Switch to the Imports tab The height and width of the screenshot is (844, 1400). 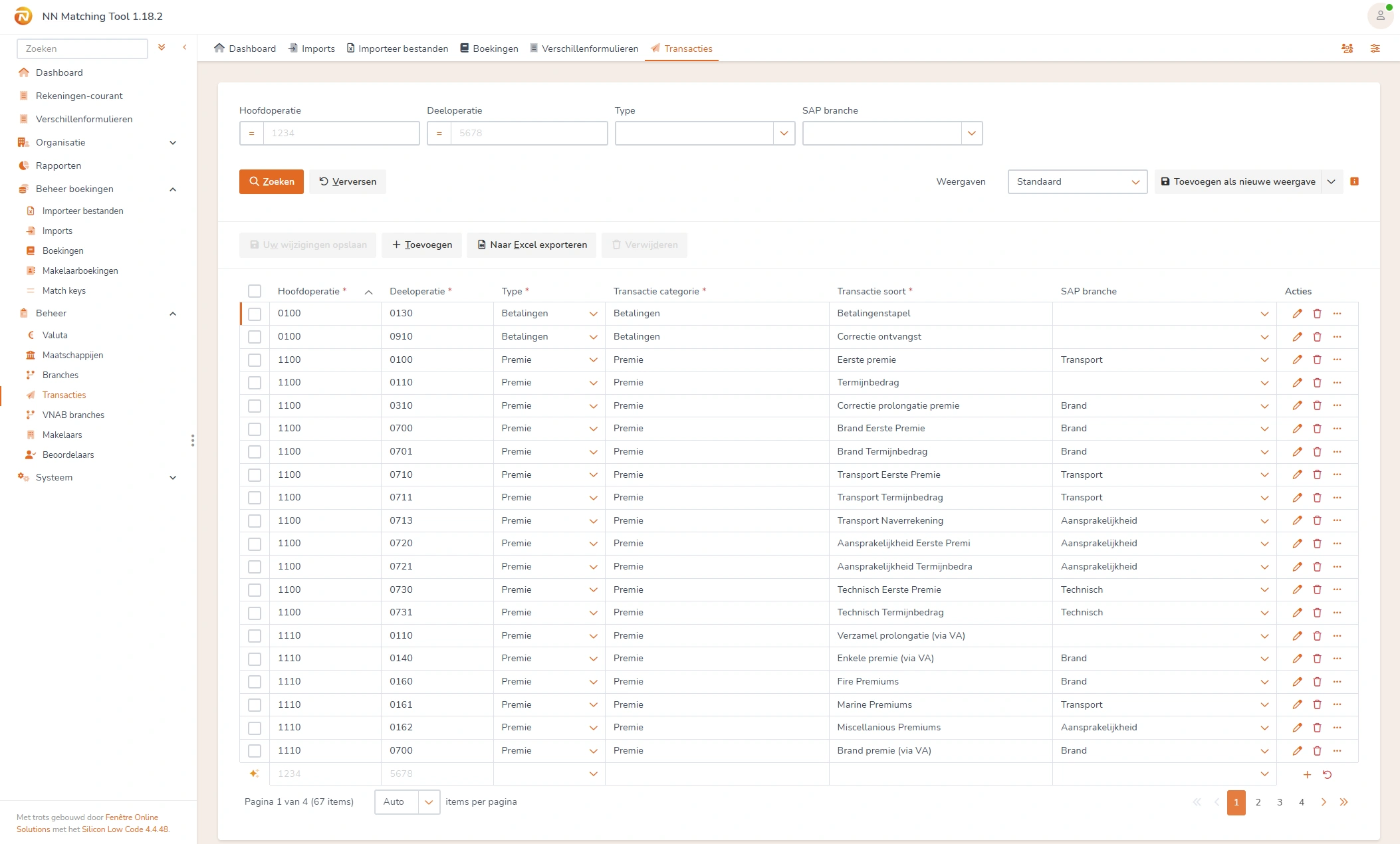point(312,49)
